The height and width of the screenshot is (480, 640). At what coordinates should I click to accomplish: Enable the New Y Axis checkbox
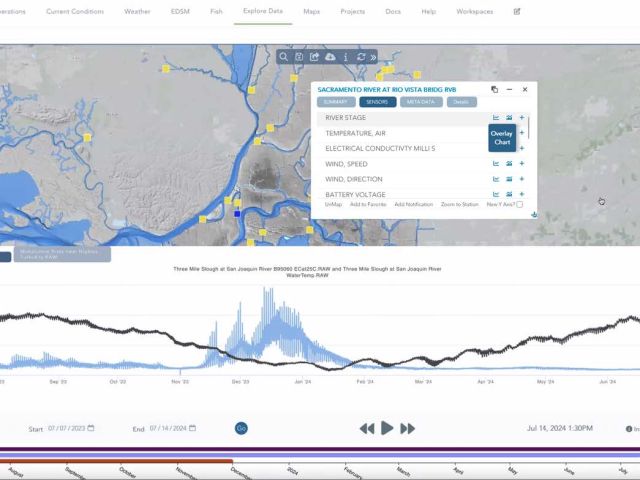tap(519, 204)
